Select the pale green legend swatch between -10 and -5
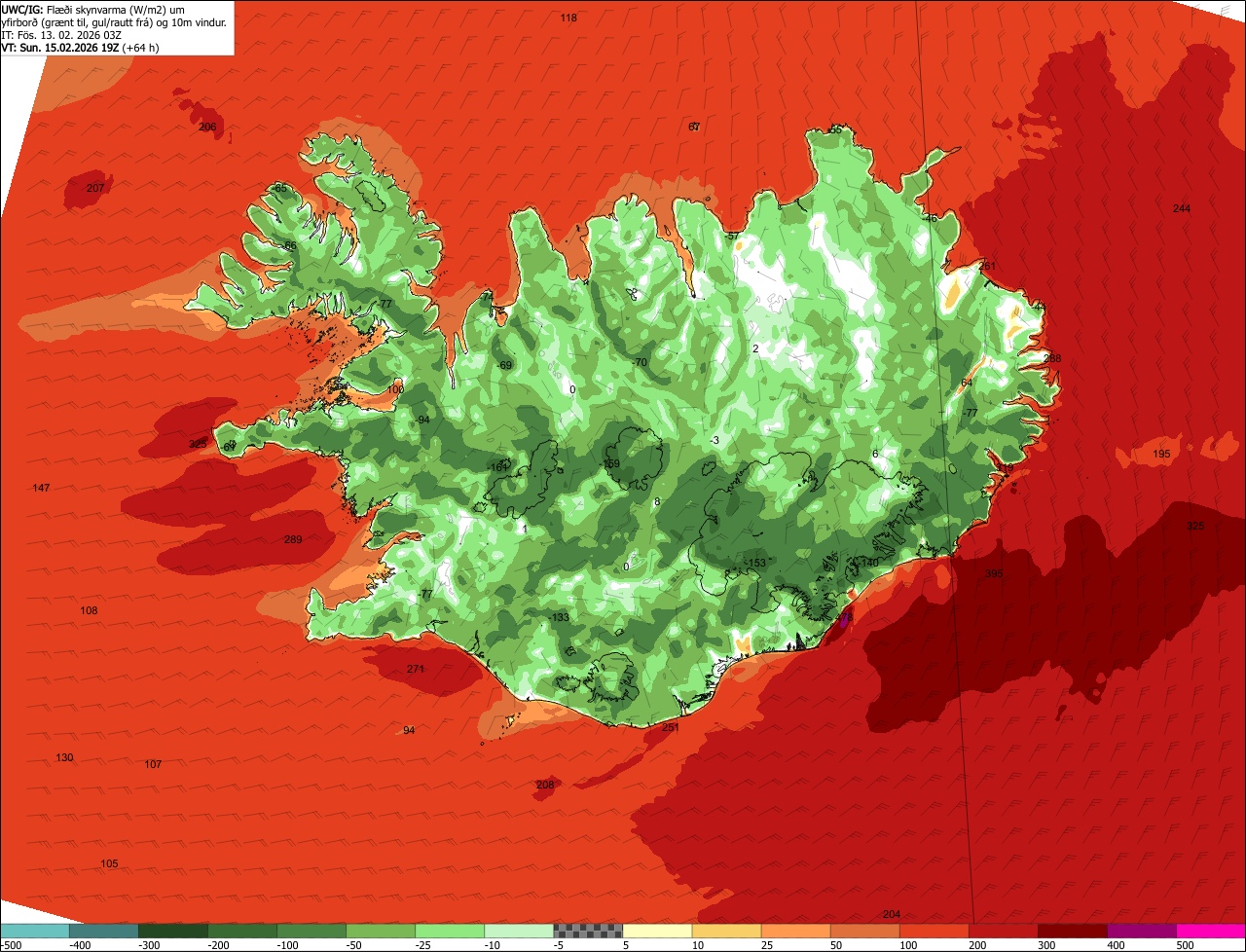 point(519,931)
